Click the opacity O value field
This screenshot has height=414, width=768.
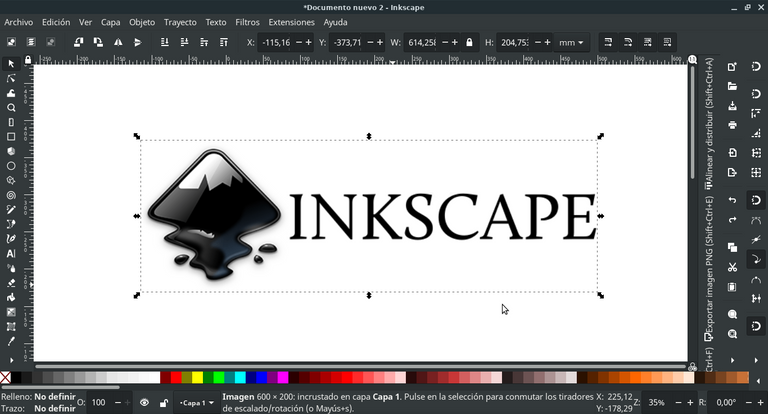coord(99,403)
